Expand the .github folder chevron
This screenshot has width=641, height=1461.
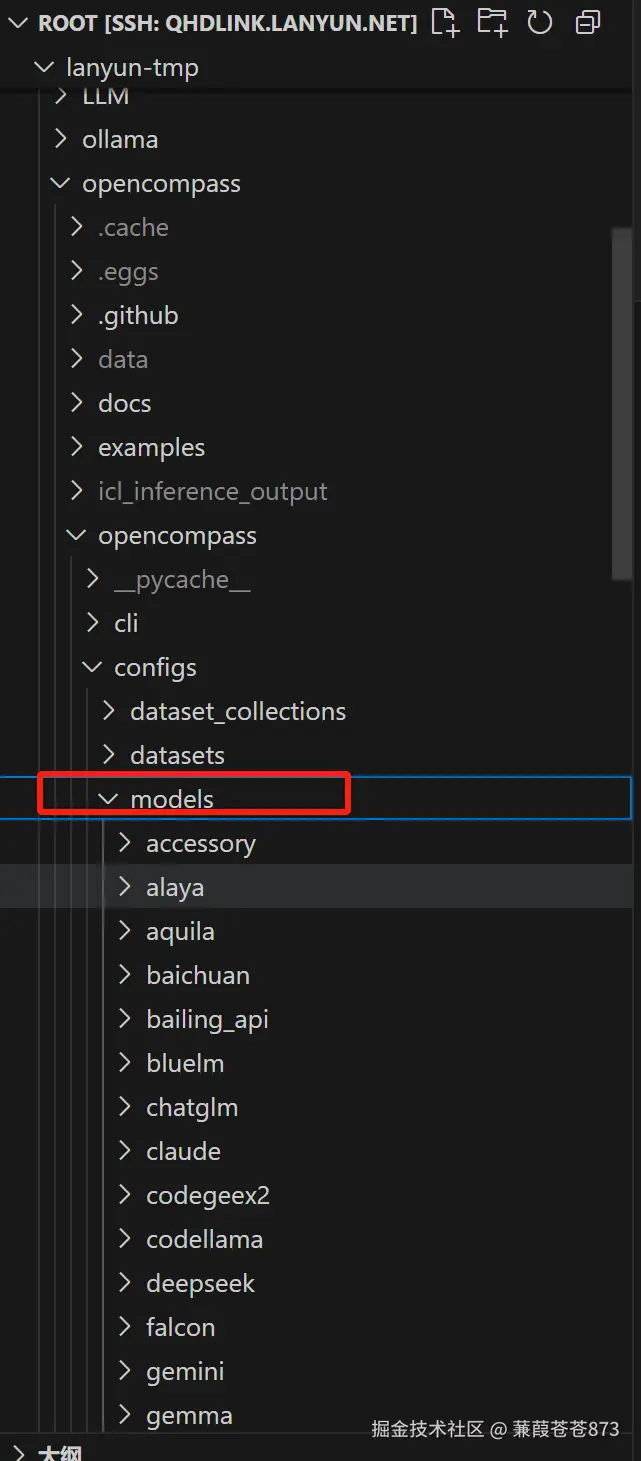click(x=76, y=315)
